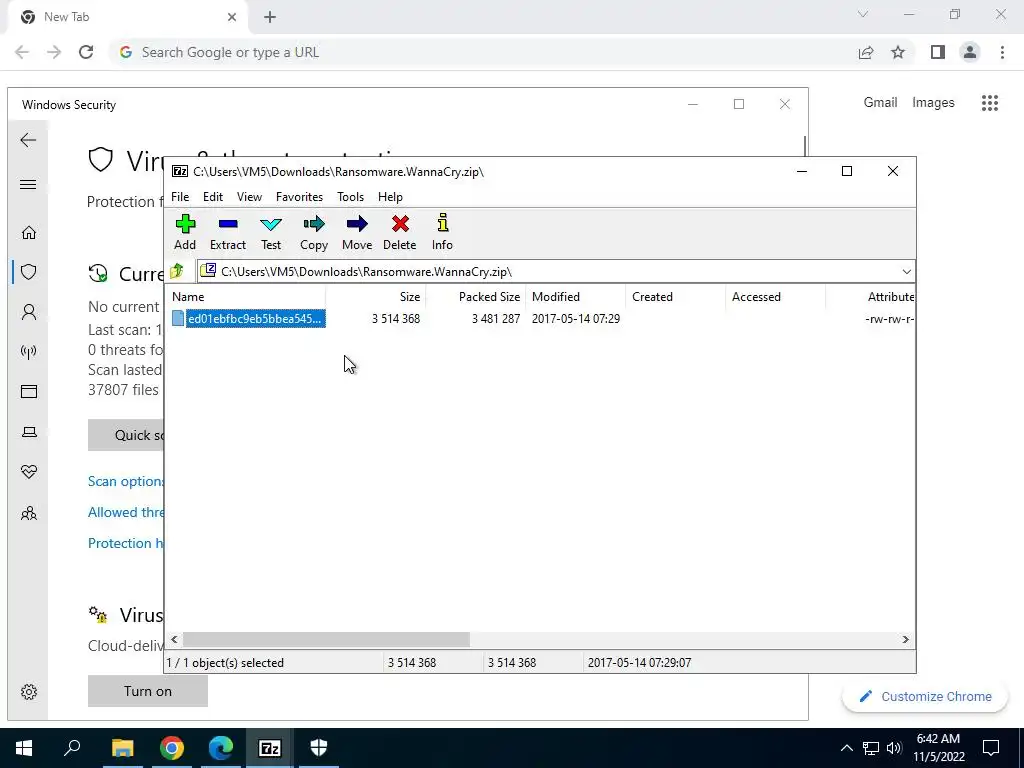The height and width of the screenshot is (768, 1024).
Task: Click Customize Chrome button
Action: (925, 696)
